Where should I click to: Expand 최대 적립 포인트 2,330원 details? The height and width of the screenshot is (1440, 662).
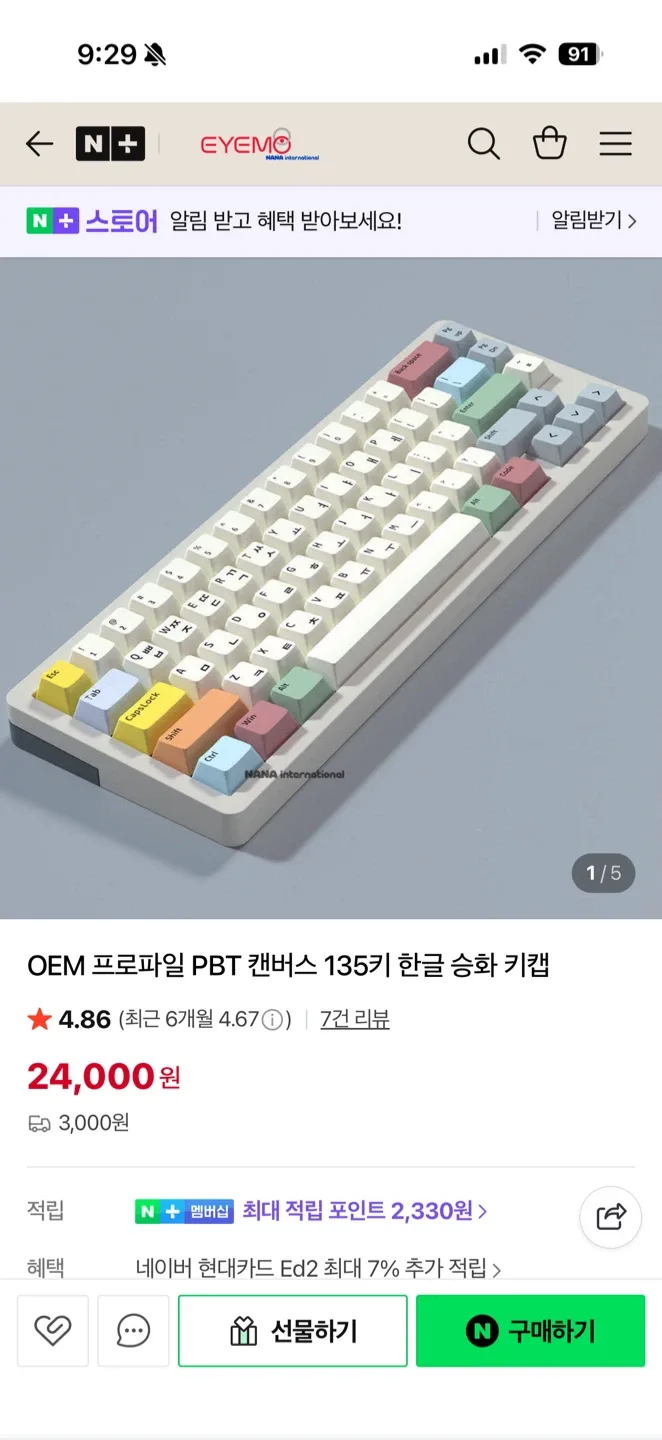click(x=365, y=1211)
